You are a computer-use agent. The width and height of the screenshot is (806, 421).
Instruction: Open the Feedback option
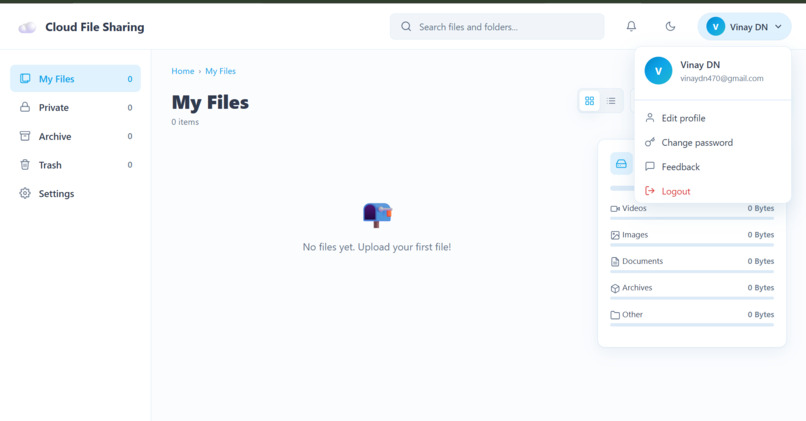click(712, 167)
